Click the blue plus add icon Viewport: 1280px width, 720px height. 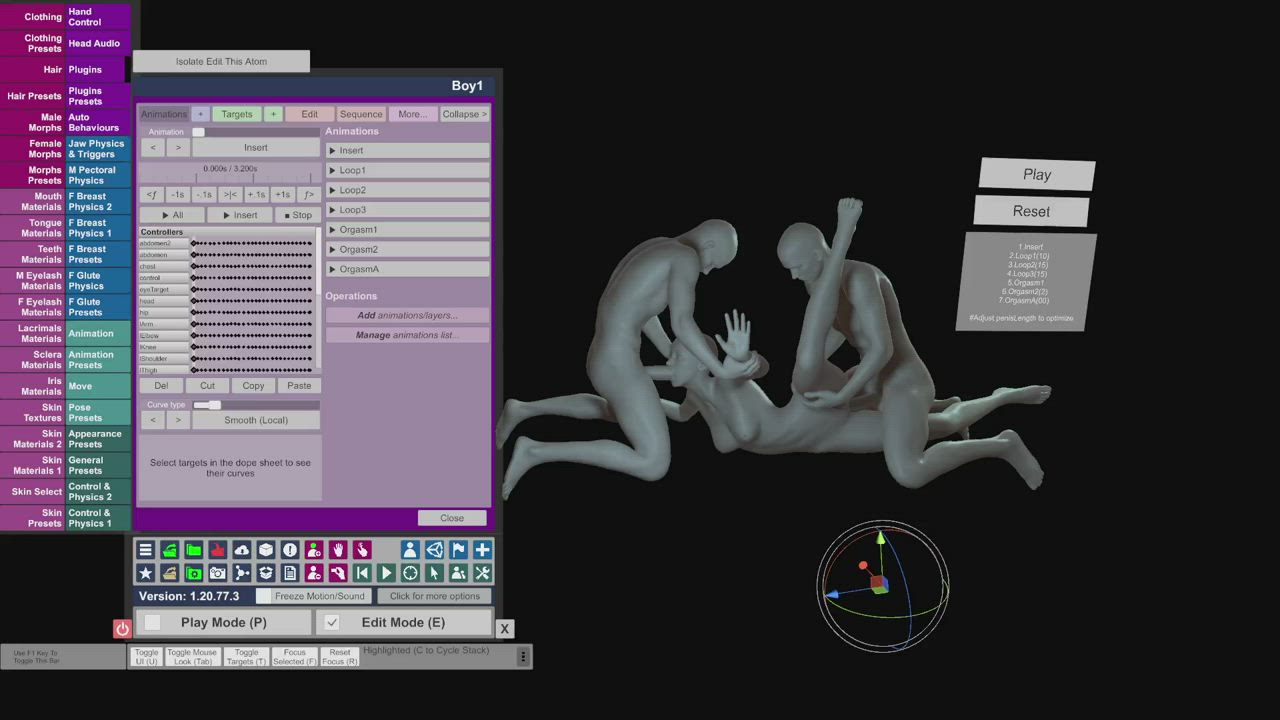482,550
